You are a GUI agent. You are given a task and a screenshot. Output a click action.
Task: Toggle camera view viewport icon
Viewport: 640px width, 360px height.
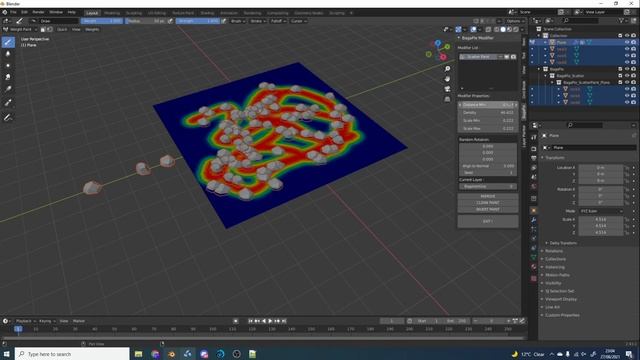[x=447, y=89]
